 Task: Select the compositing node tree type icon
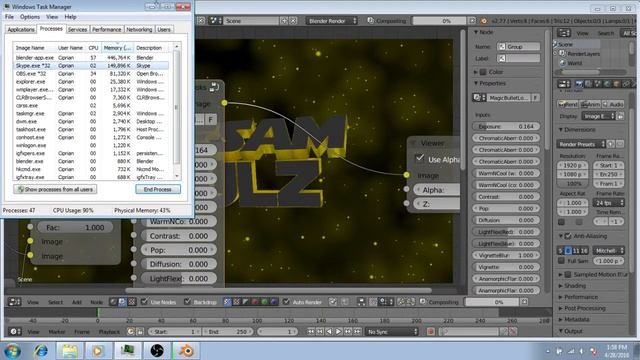(x=122, y=302)
